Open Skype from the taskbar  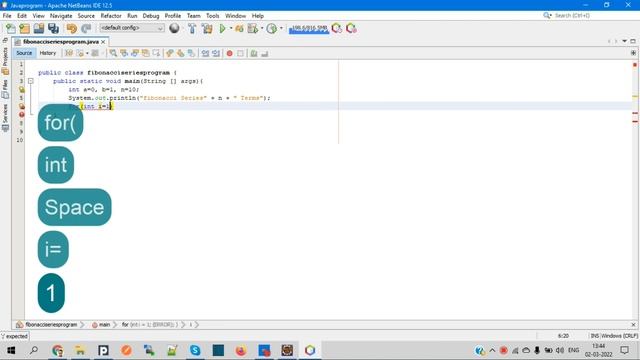[x=195, y=350]
